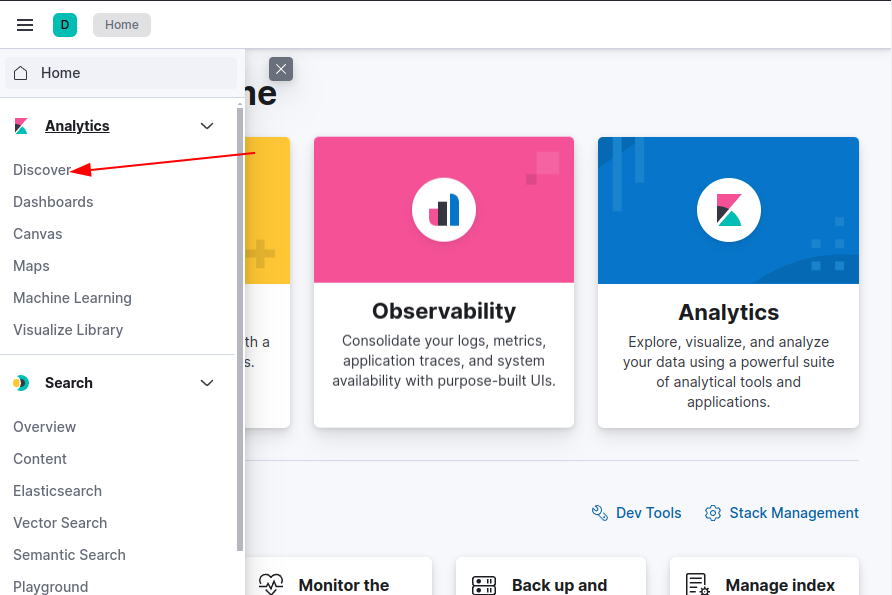Select Machine Learning in sidebar

72,298
